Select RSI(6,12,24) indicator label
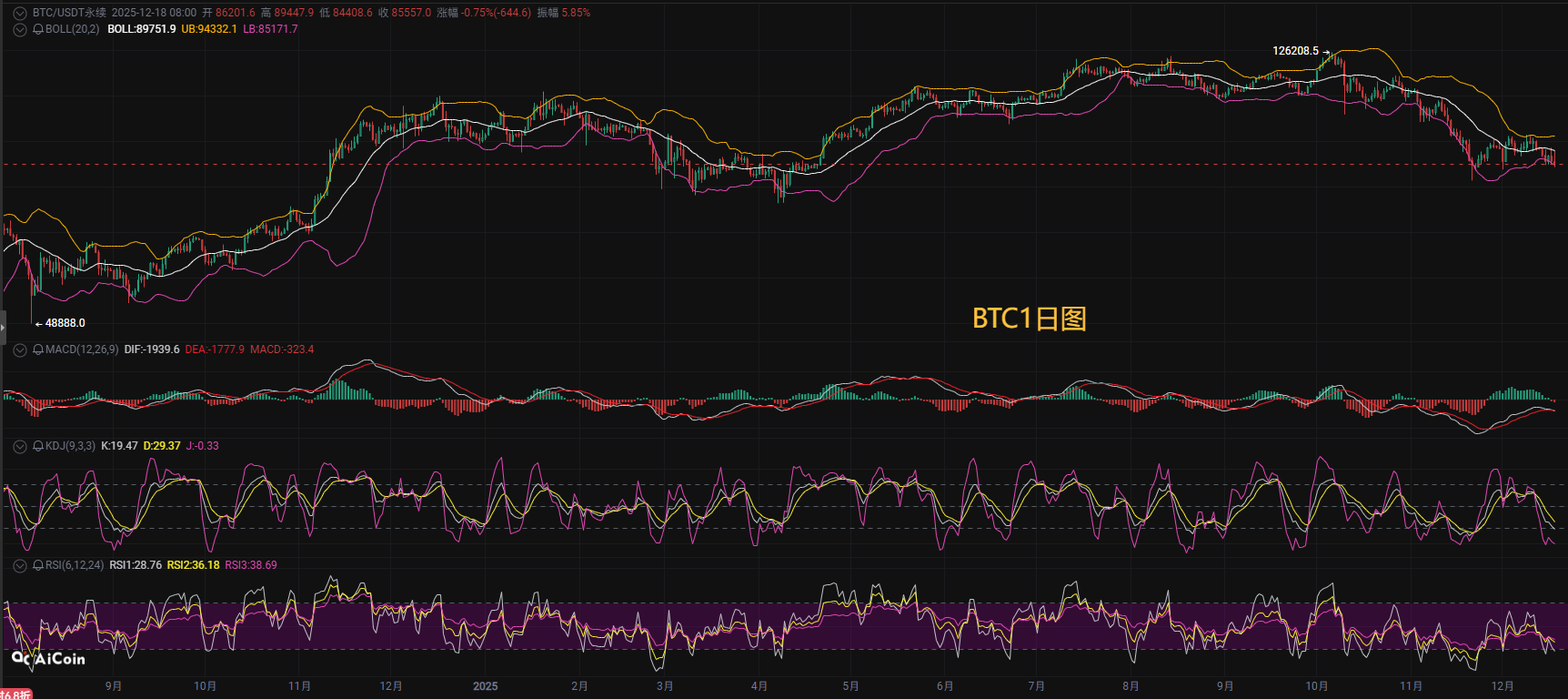Screen dimensions: 1568x699 [75, 566]
